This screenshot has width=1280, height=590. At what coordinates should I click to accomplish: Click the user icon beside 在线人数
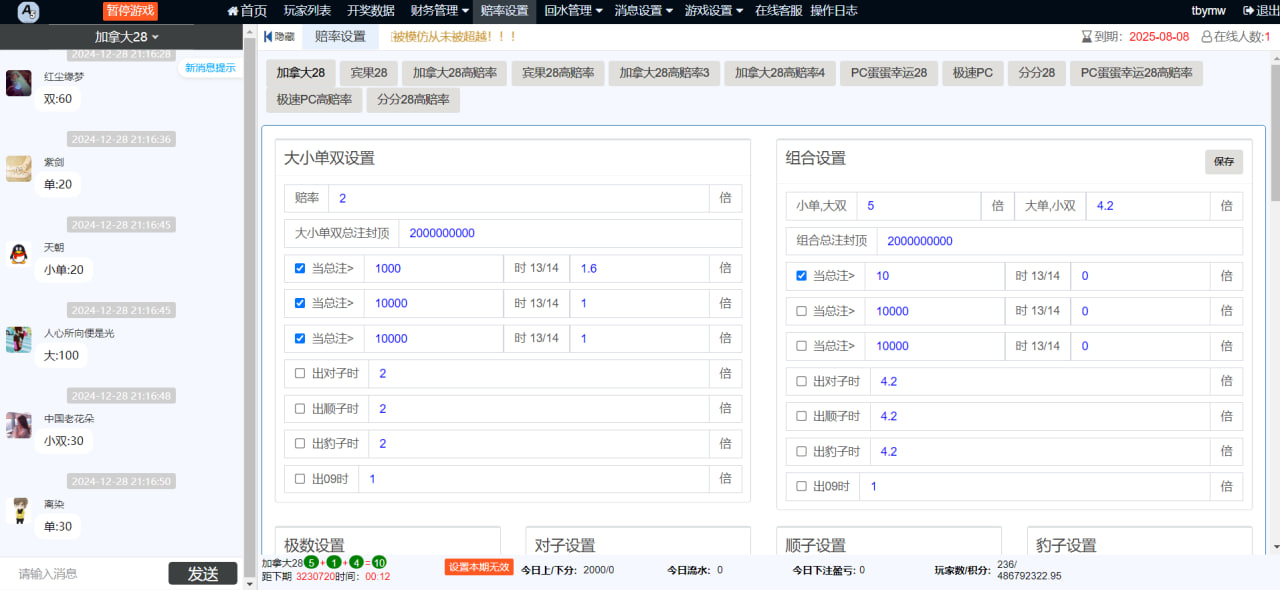1206,37
